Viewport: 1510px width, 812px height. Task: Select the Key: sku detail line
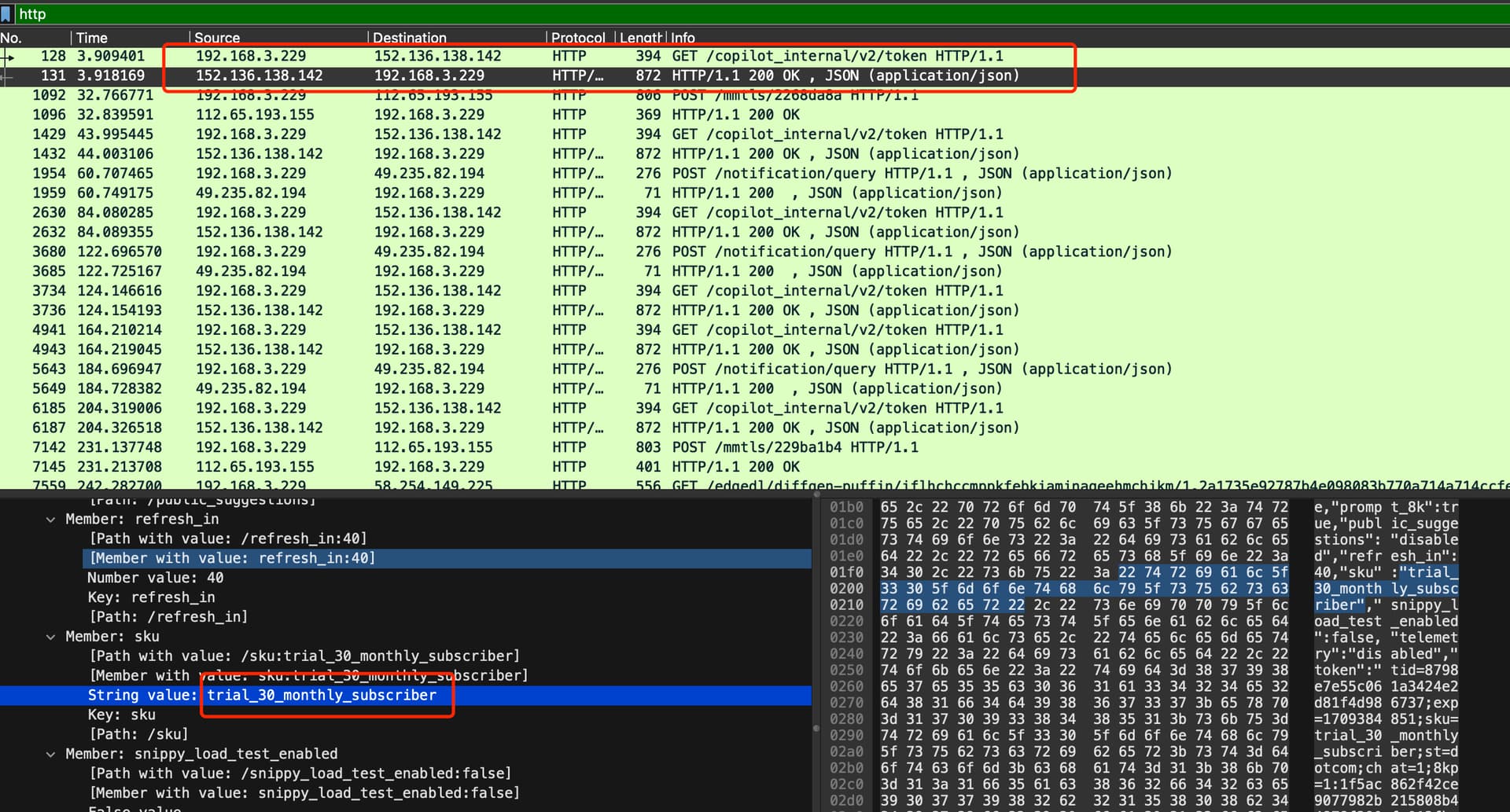122,715
